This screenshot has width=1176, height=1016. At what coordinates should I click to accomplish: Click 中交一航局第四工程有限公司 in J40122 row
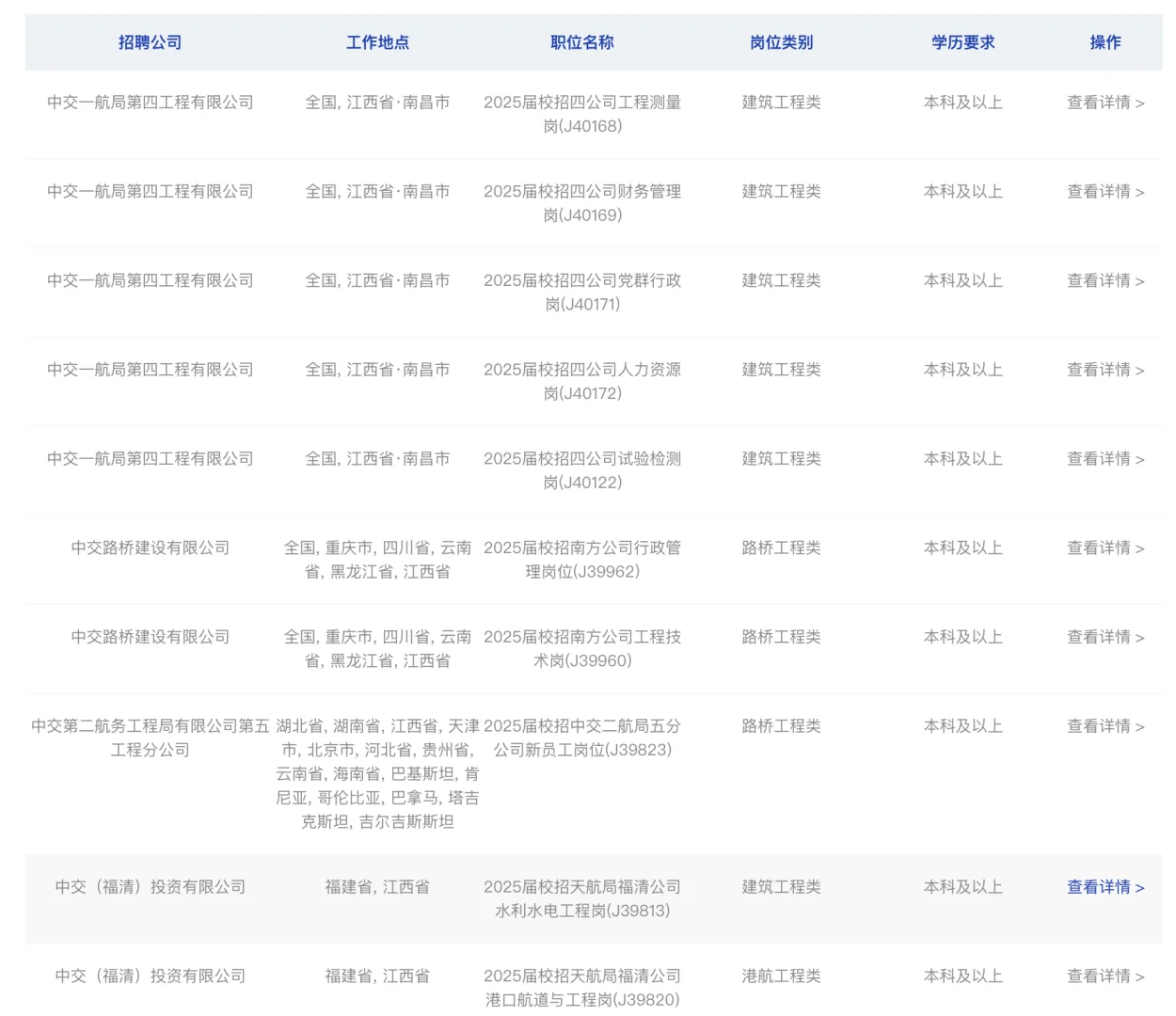[x=150, y=459]
